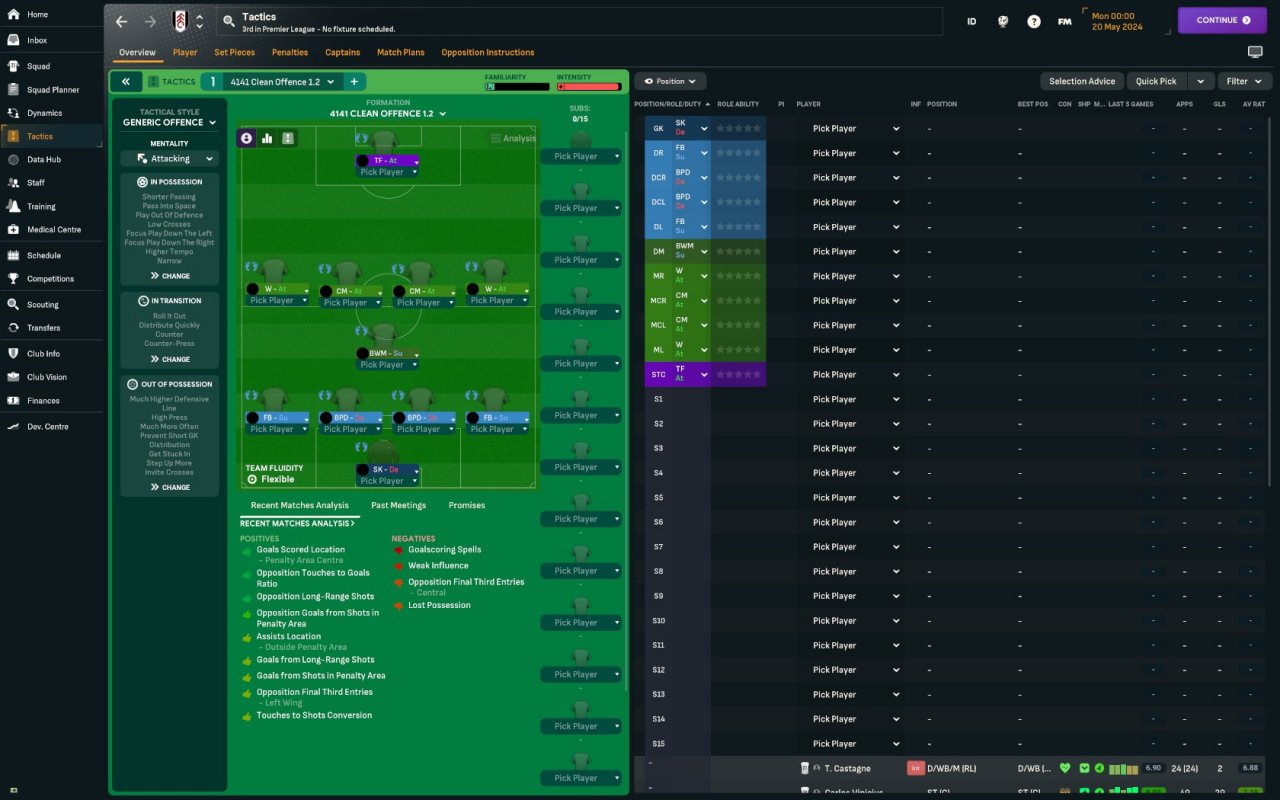Viewport: 1280px width, 800px height.
Task: Open the Recent Matches Analysis heading link
Action: point(297,524)
